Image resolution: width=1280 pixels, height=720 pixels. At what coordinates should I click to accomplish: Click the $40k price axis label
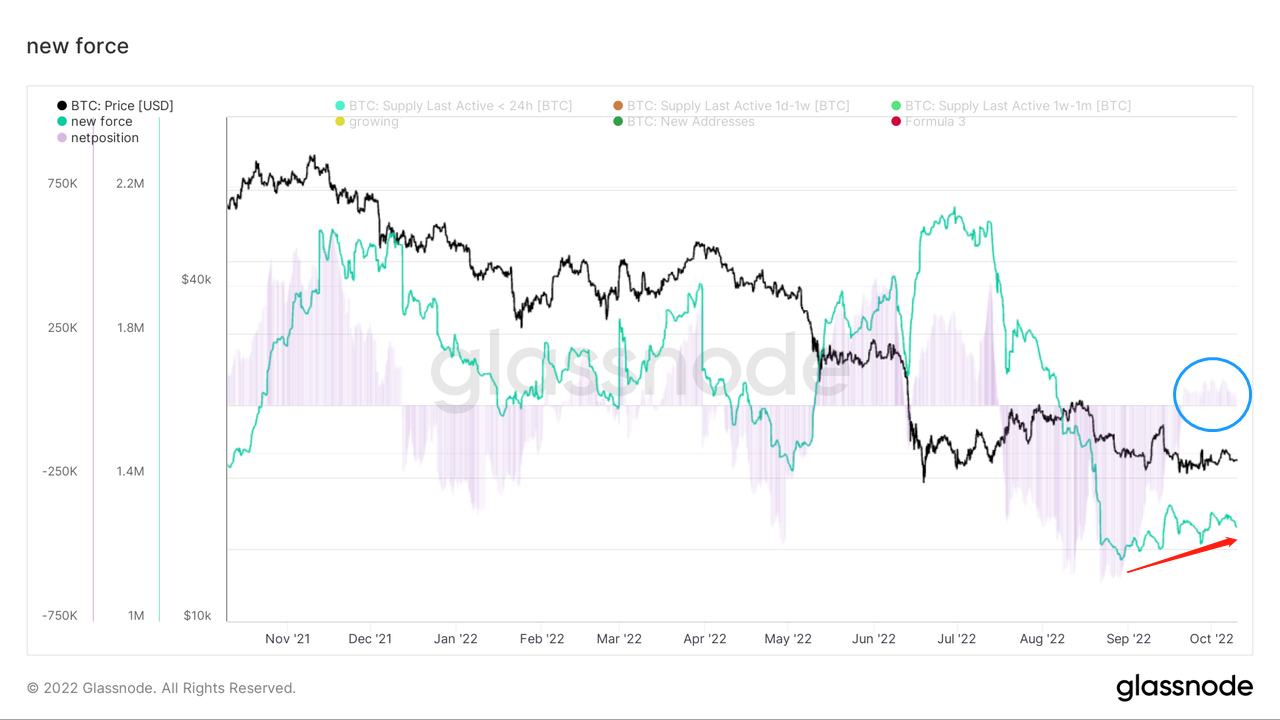(196, 279)
